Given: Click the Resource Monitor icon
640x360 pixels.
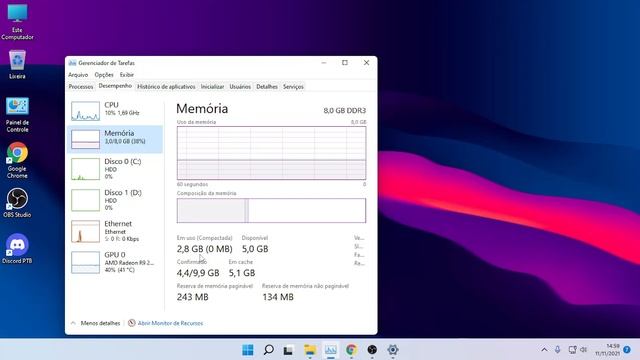Looking at the screenshot, I should [131, 323].
